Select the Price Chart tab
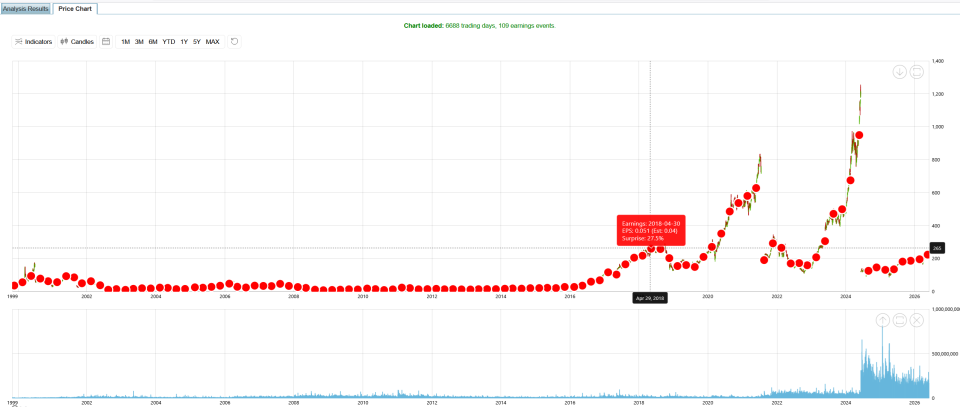 [75, 9]
